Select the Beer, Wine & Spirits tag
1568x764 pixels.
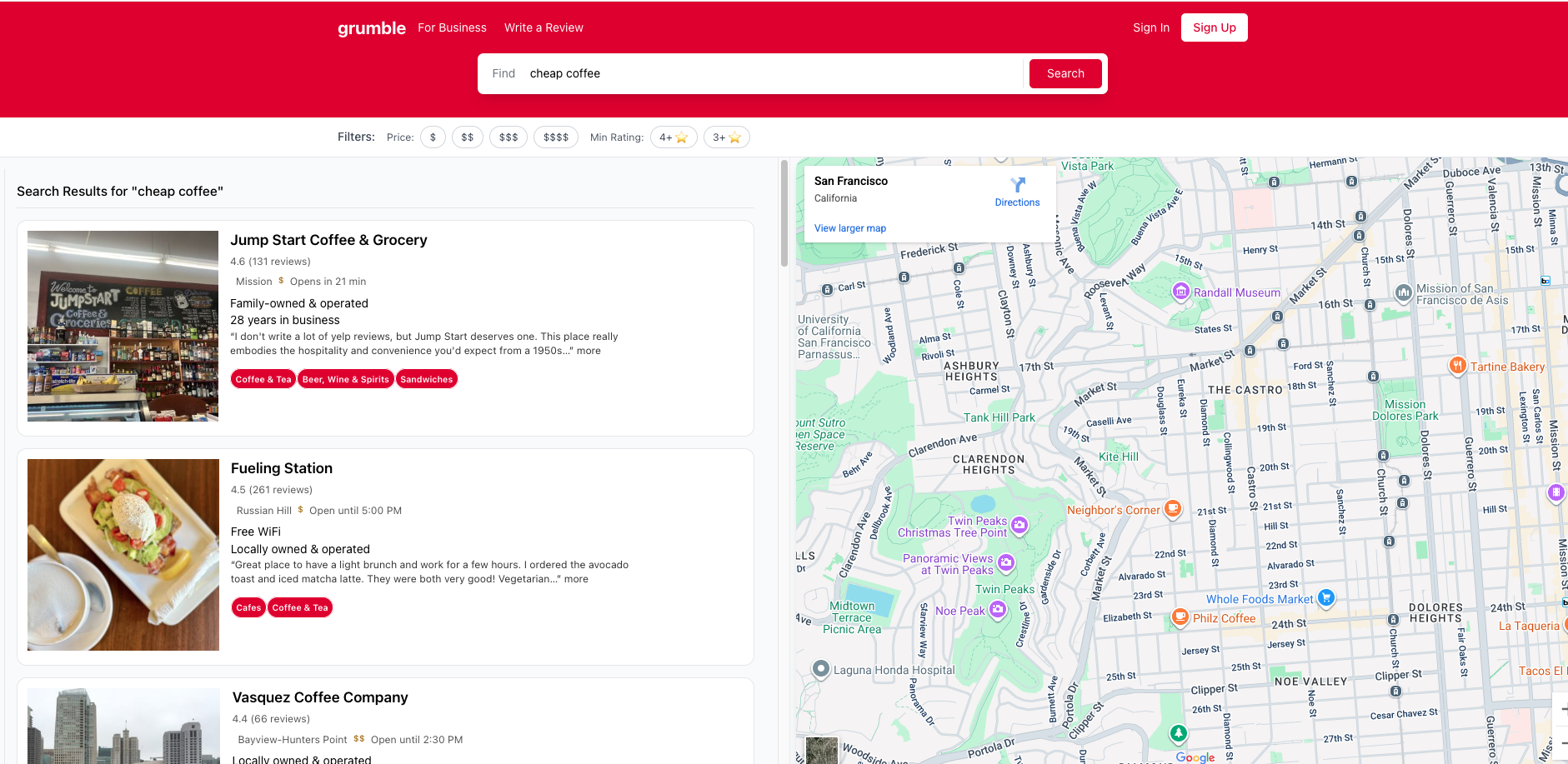346,379
